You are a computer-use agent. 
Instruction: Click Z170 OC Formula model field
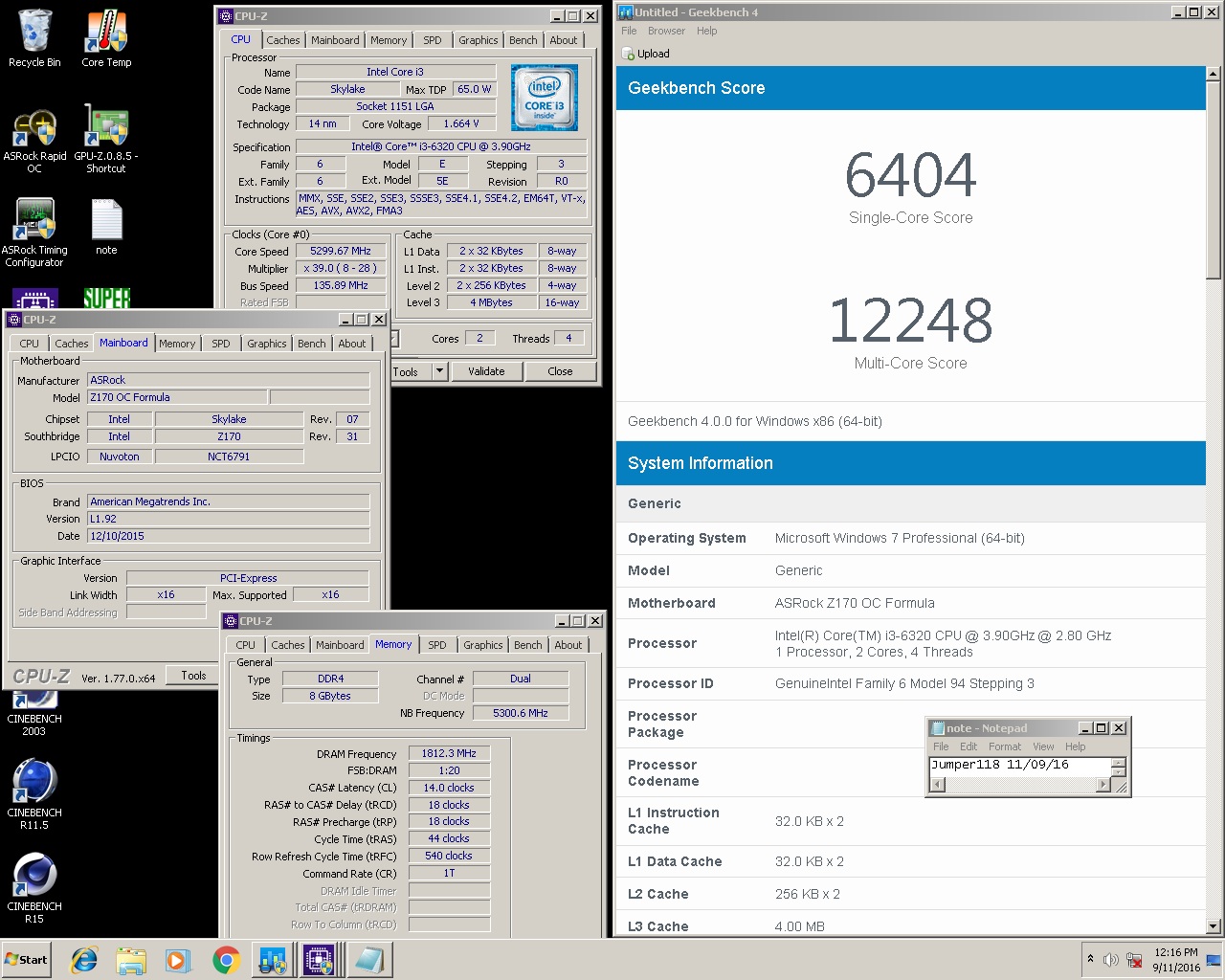177,397
